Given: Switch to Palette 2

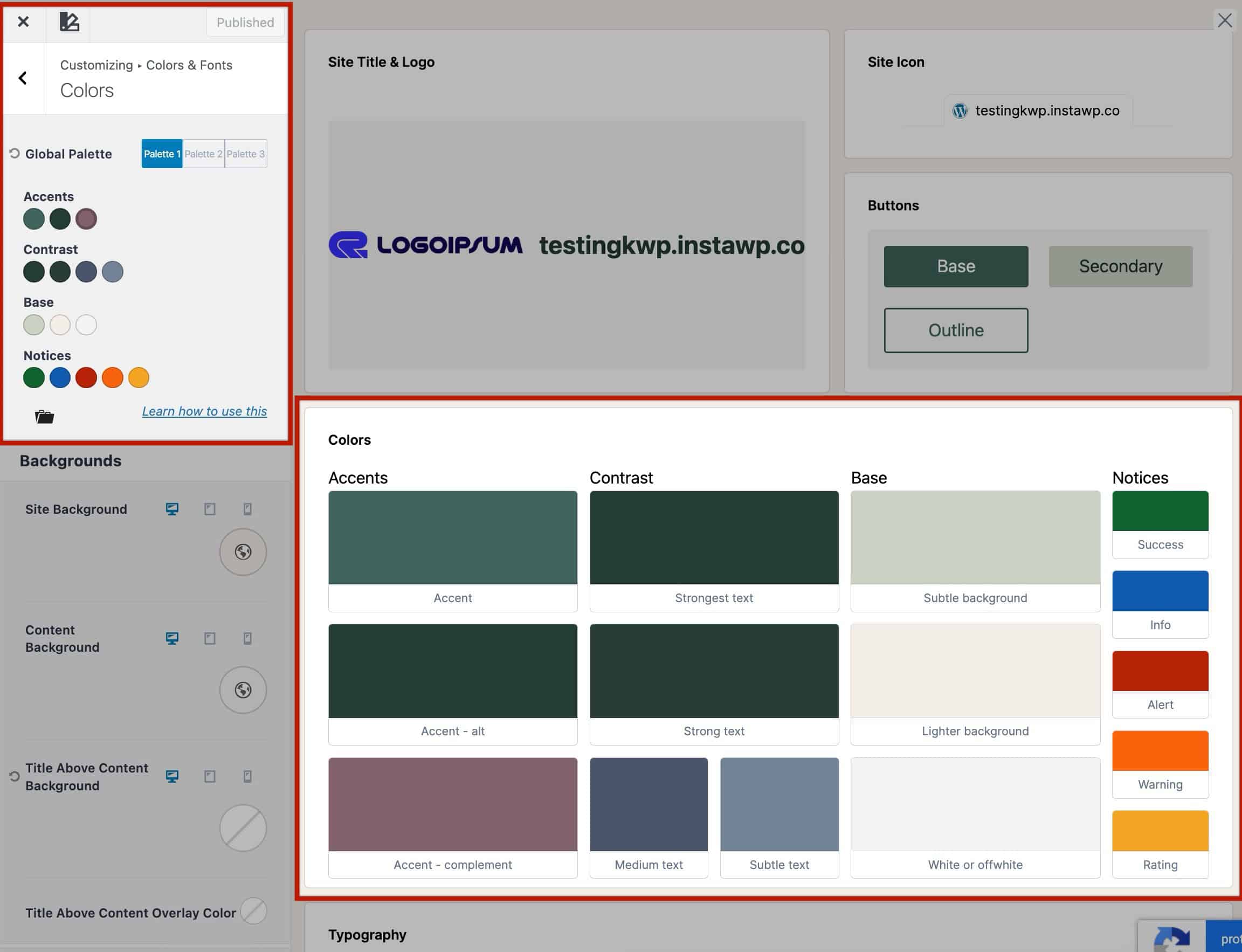Looking at the screenshot, I should (x=203, y=154).
